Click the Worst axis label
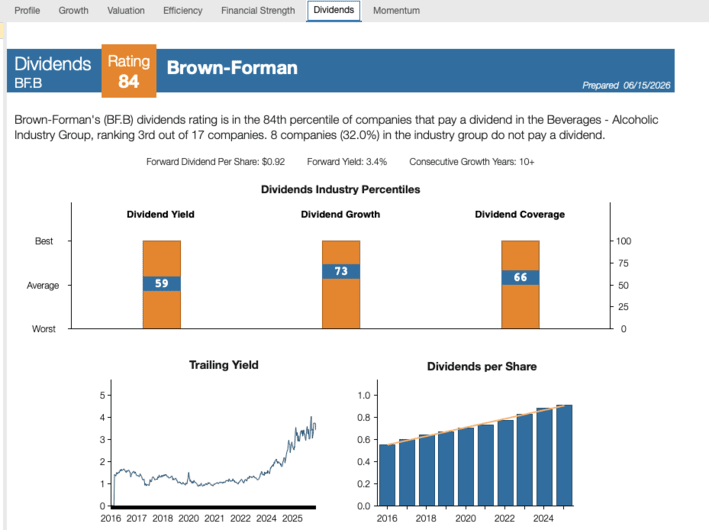 [x=43, y=329]
